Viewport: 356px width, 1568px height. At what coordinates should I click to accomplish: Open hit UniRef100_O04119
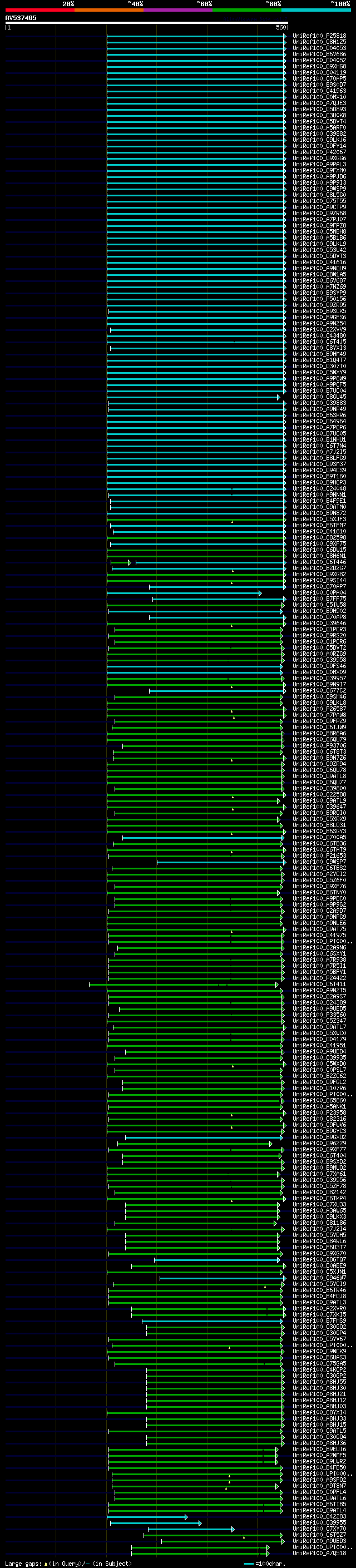(x=319, y=72)
